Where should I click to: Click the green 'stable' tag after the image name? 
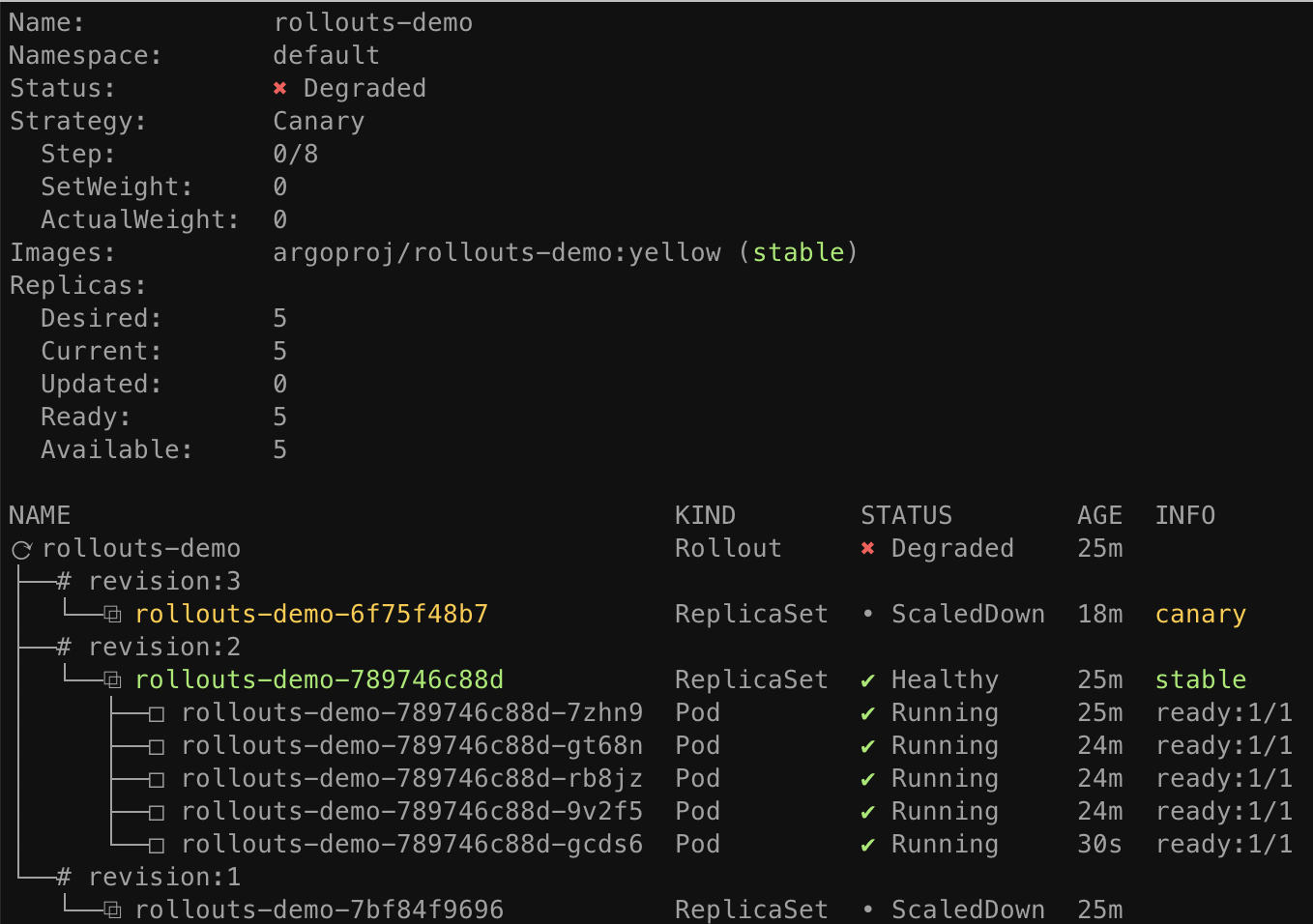click(799, 252)
